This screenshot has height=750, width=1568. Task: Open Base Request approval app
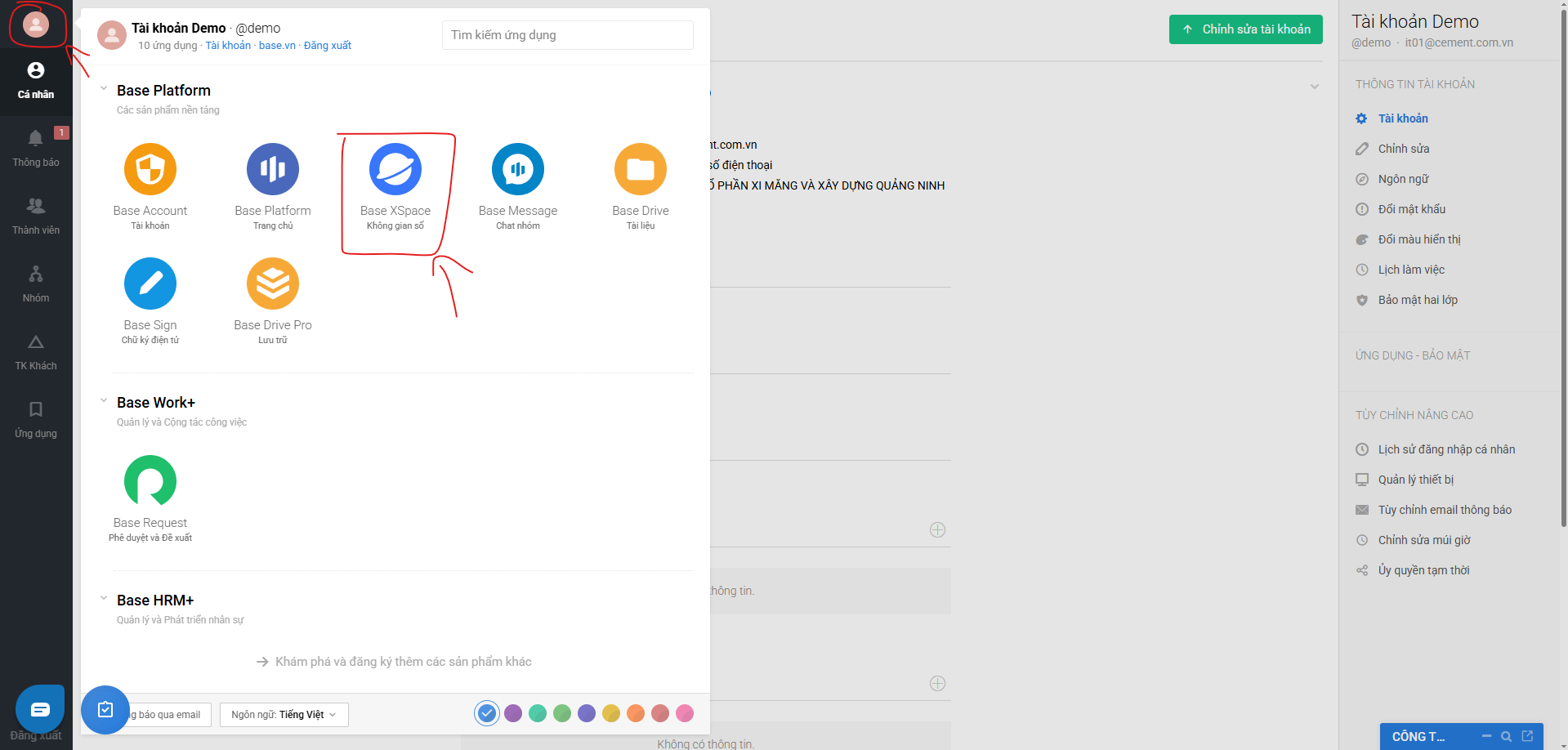[150, 482]
